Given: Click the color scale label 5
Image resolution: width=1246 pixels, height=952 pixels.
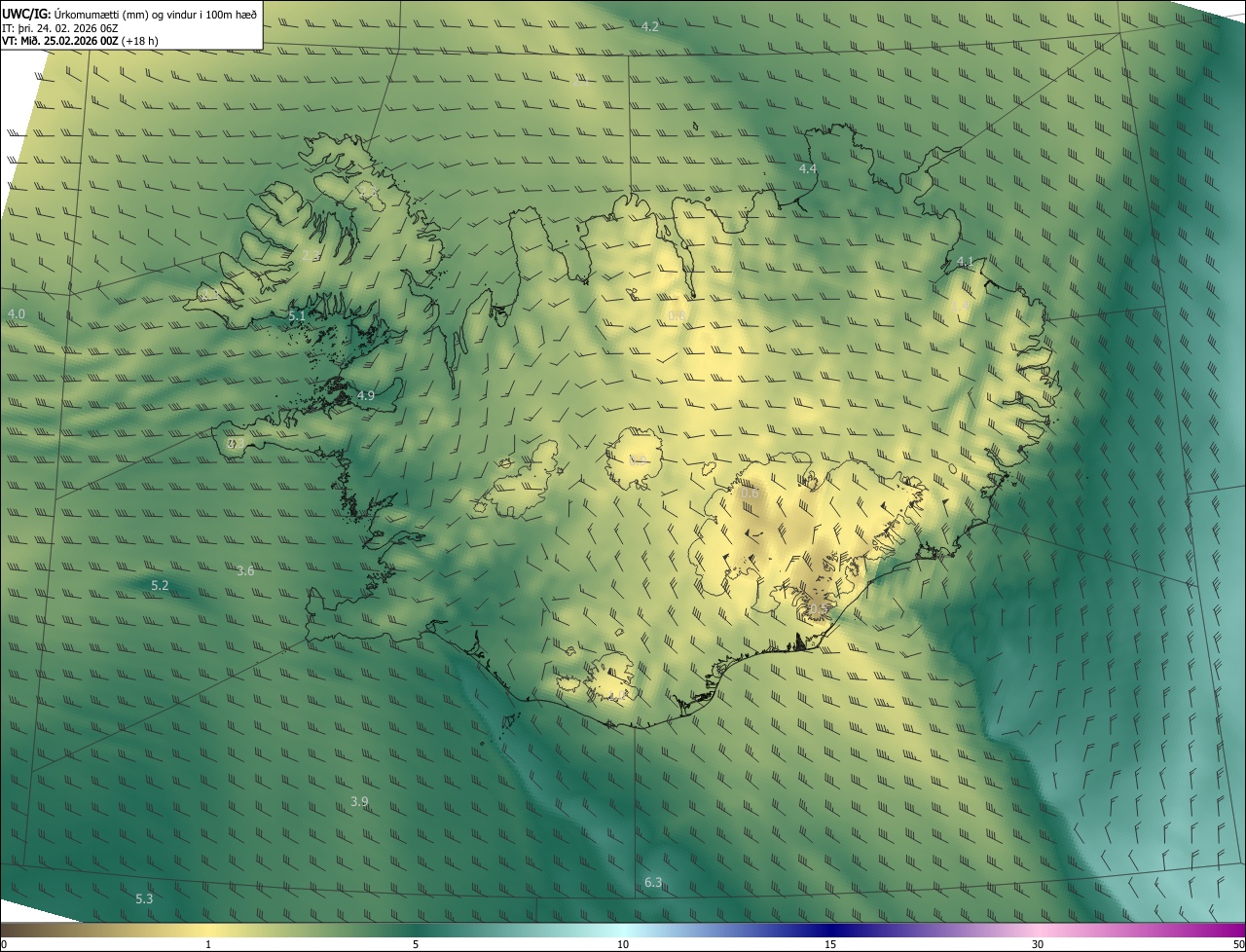Looking at the screenshot, I should (x=416, y=945).
